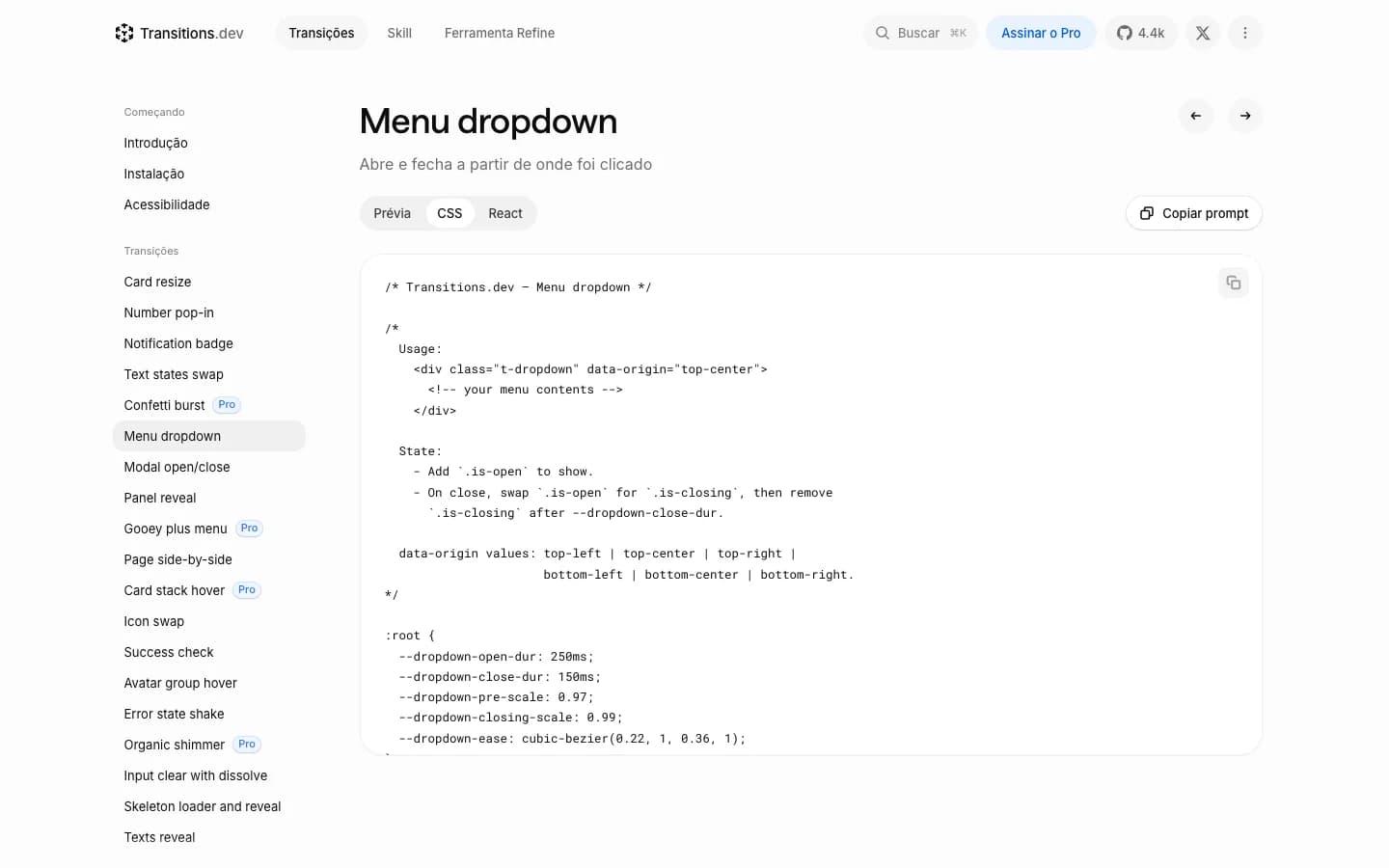Switch to the React tab
The height and width of the screenshot is (868, 1389).
pyautogui.click(x=505, y=213)
